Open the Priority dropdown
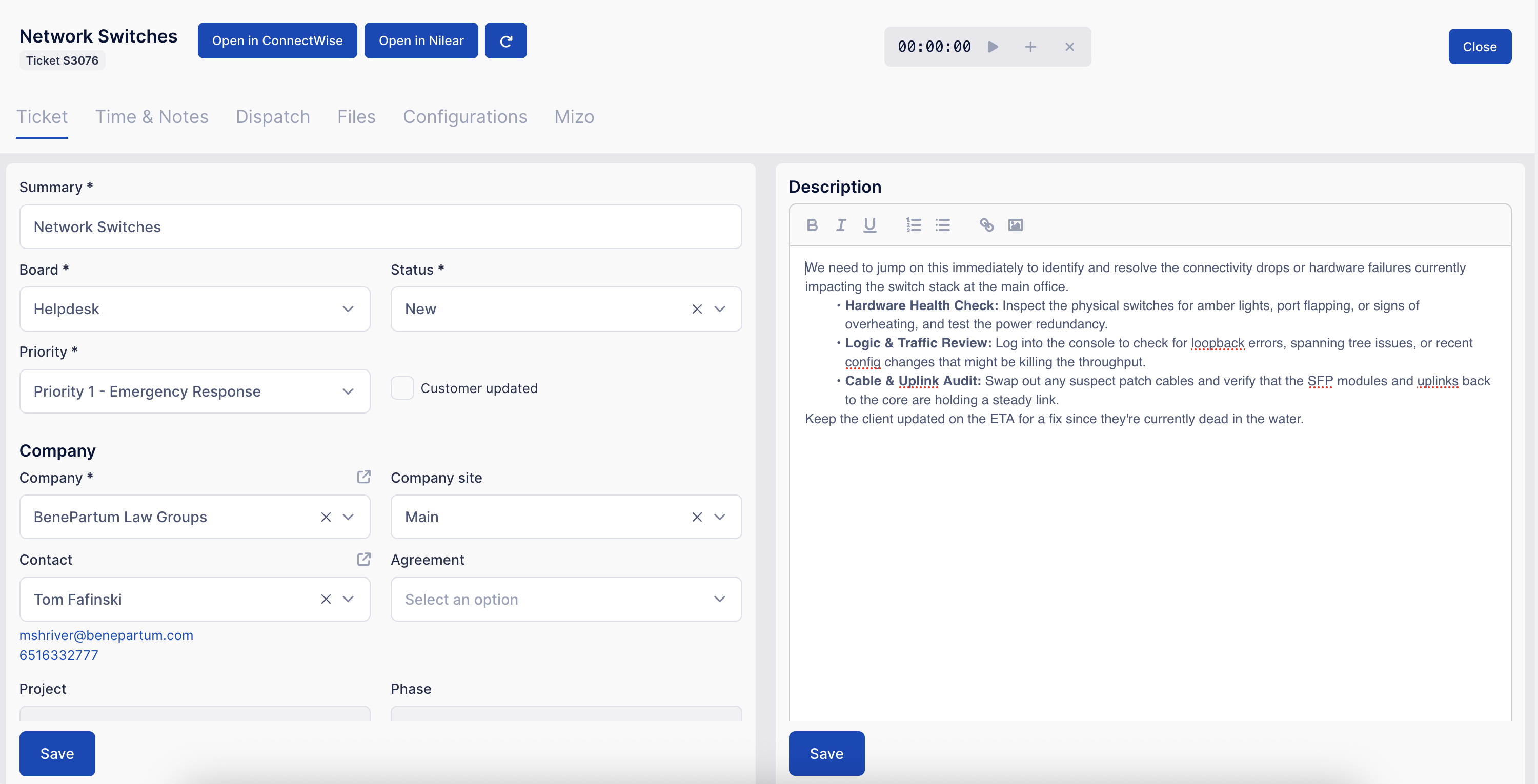This screenshot has height=784, width=1538. pos(195,391)
